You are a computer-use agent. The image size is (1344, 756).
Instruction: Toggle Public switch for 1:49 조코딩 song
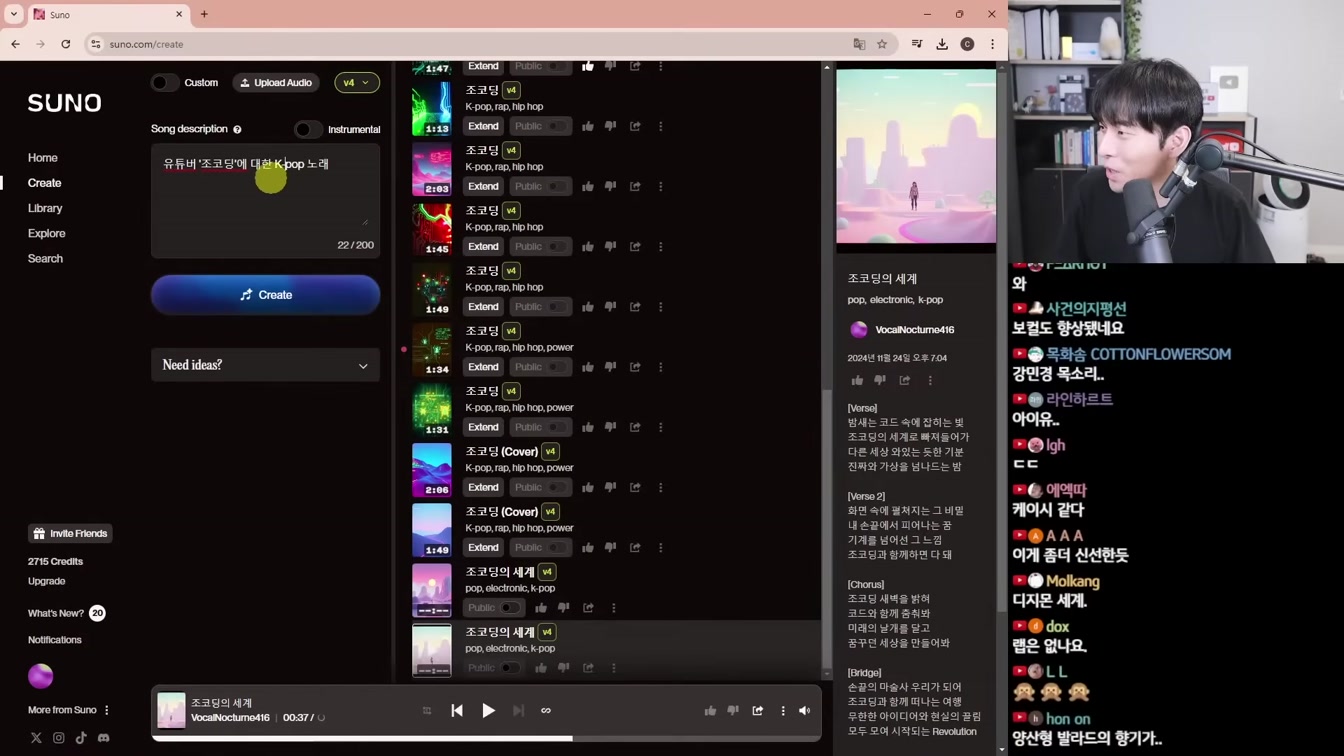coord(555,307)
